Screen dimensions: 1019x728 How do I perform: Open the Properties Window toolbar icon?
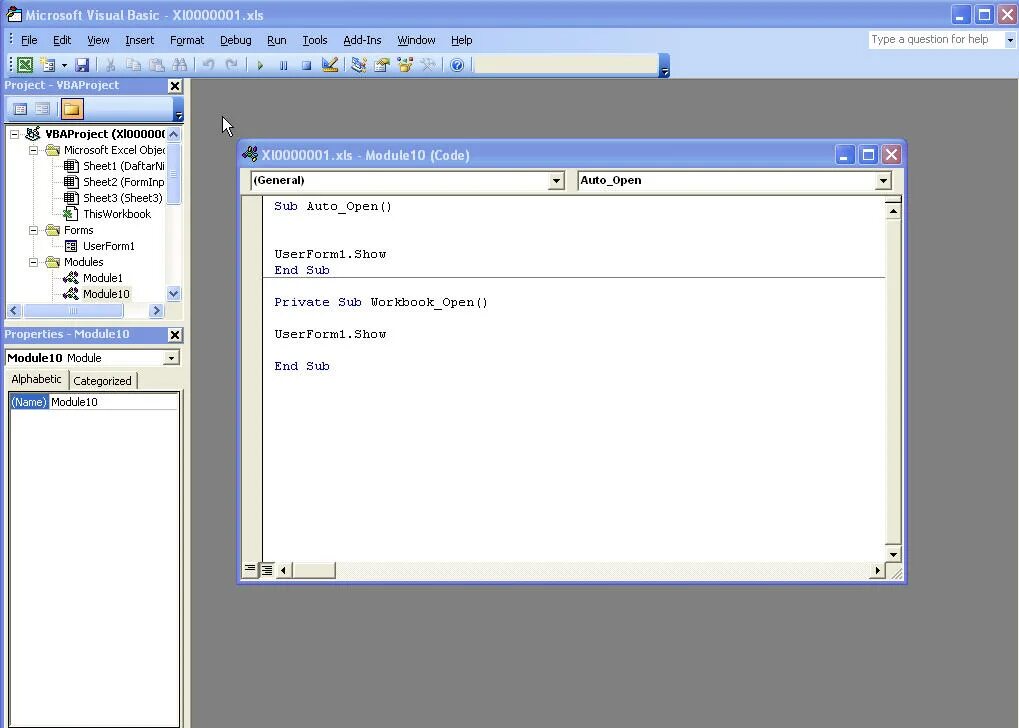[382, 64]
